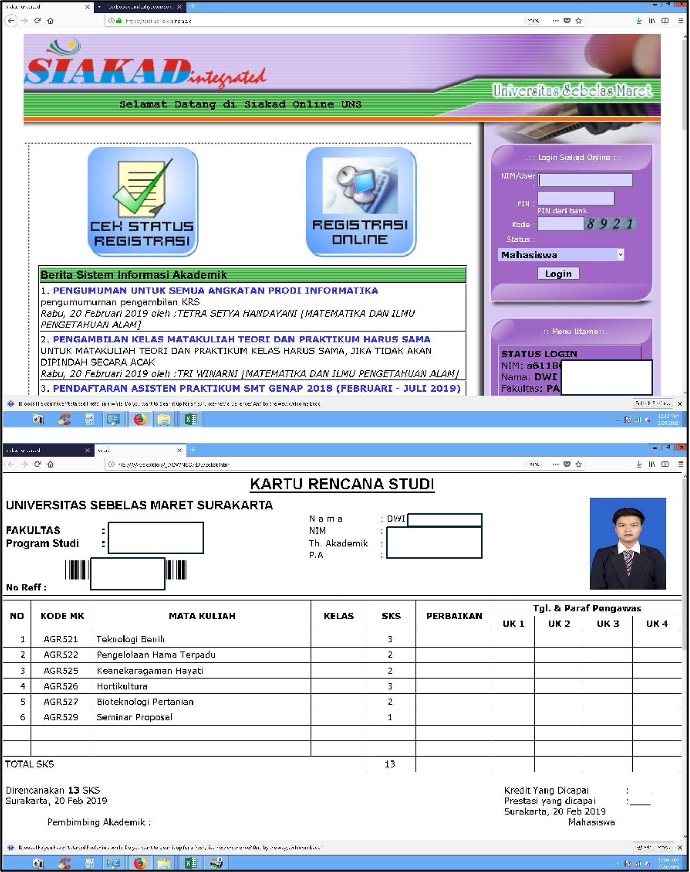Screen dimensions: 690x872
Task: Open Library icon in SIAKAD browser toolbar
Action: tap(652, 21)
